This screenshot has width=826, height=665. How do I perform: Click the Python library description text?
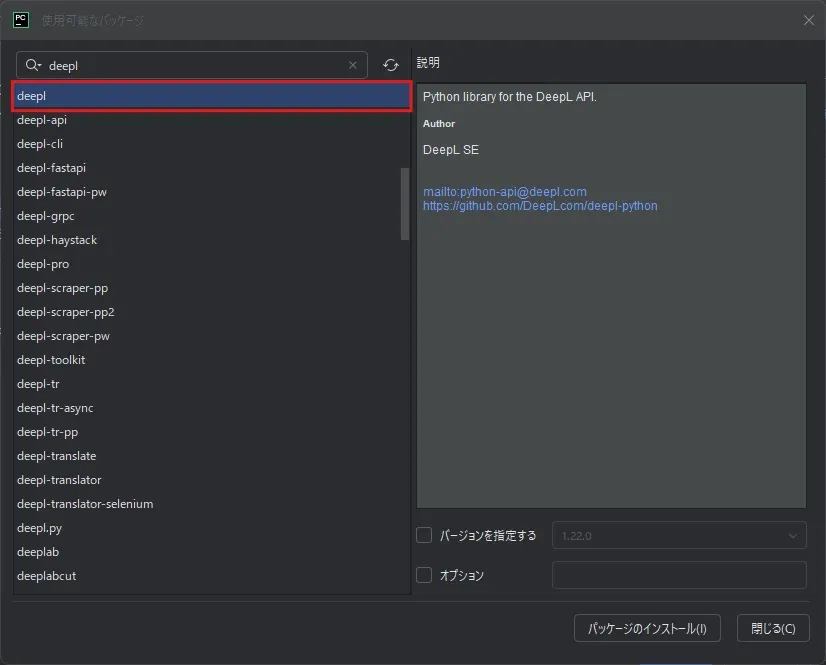[x=510, y=97]
